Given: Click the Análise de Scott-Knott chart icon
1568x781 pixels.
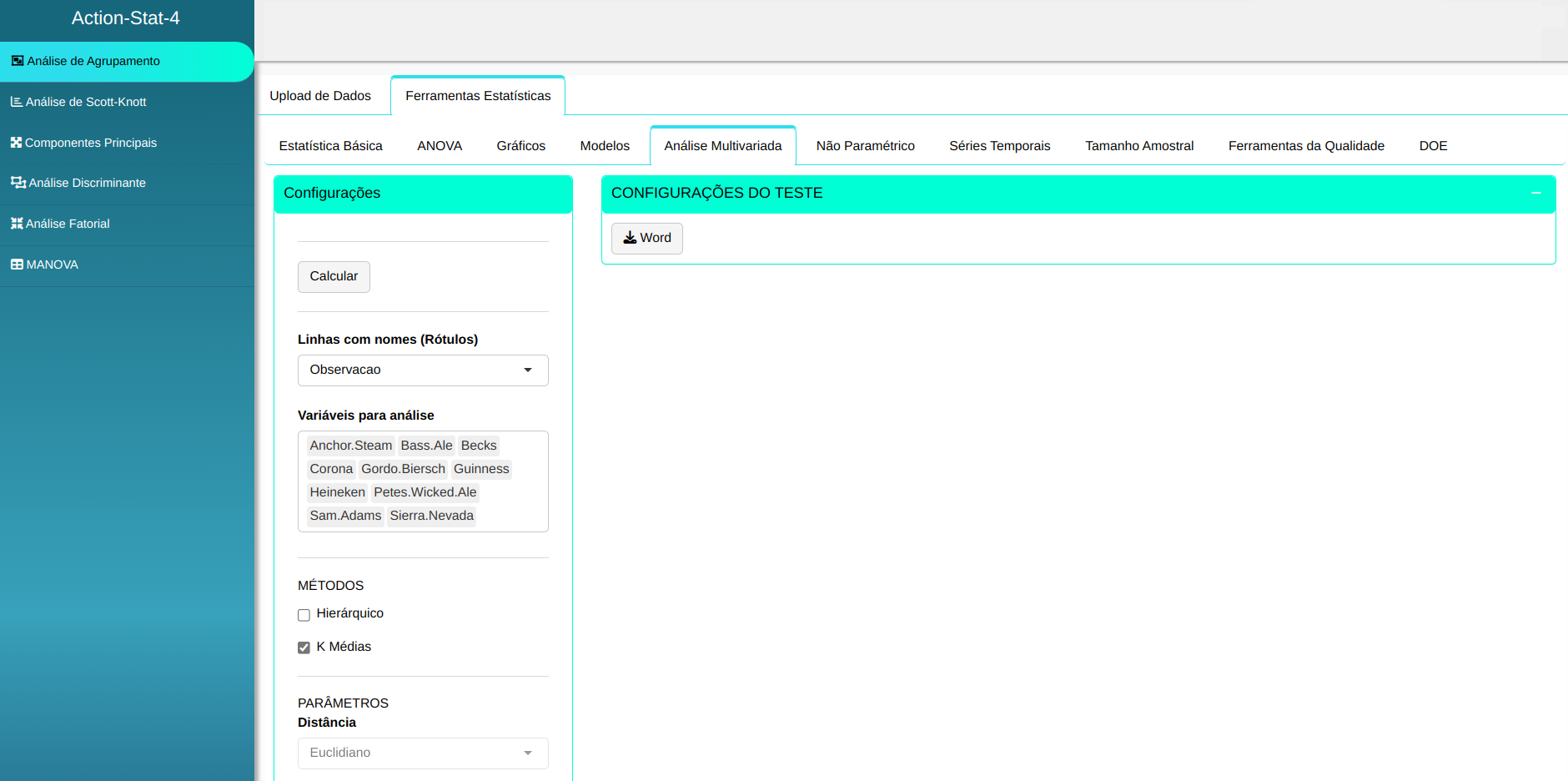Looking at the screenshot, I should tap(16, 102).
